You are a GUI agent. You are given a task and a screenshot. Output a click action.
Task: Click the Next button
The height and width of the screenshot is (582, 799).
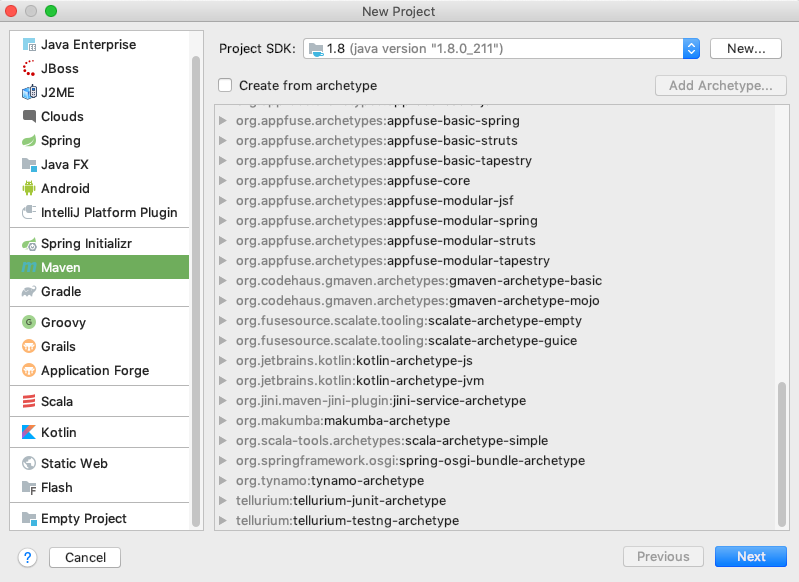tap(750, 557)
